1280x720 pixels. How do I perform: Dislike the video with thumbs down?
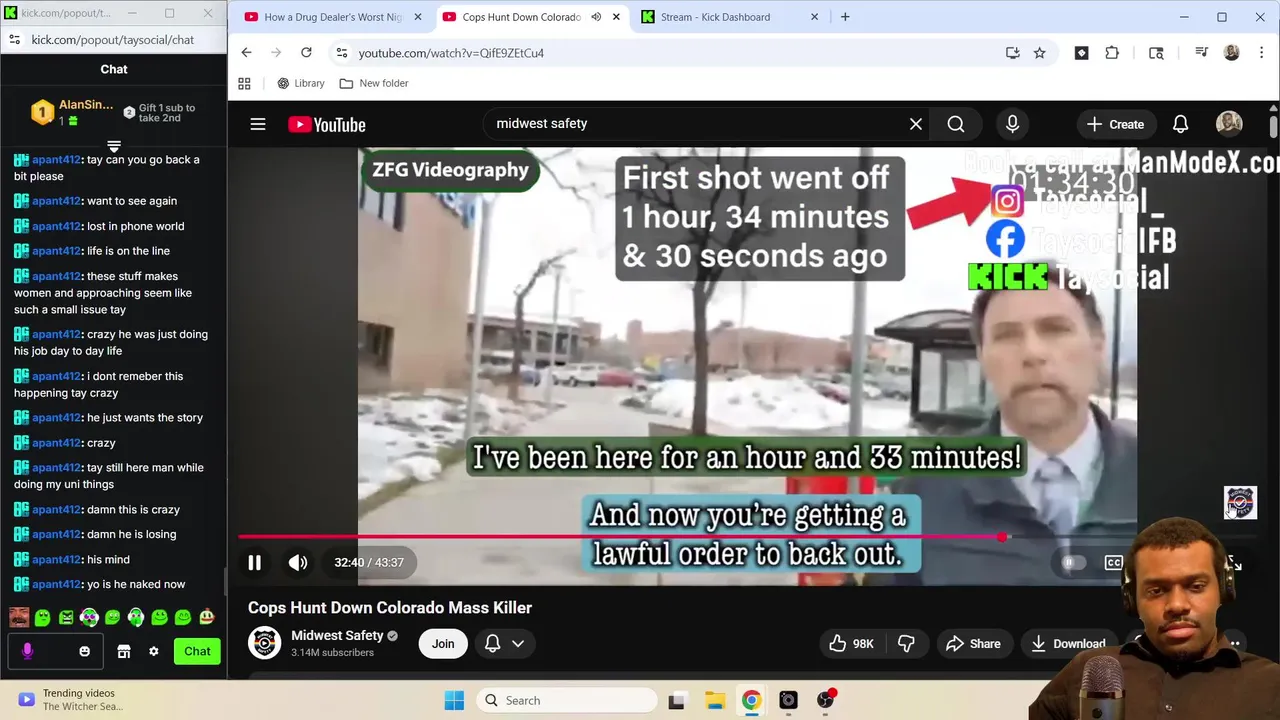906,644
